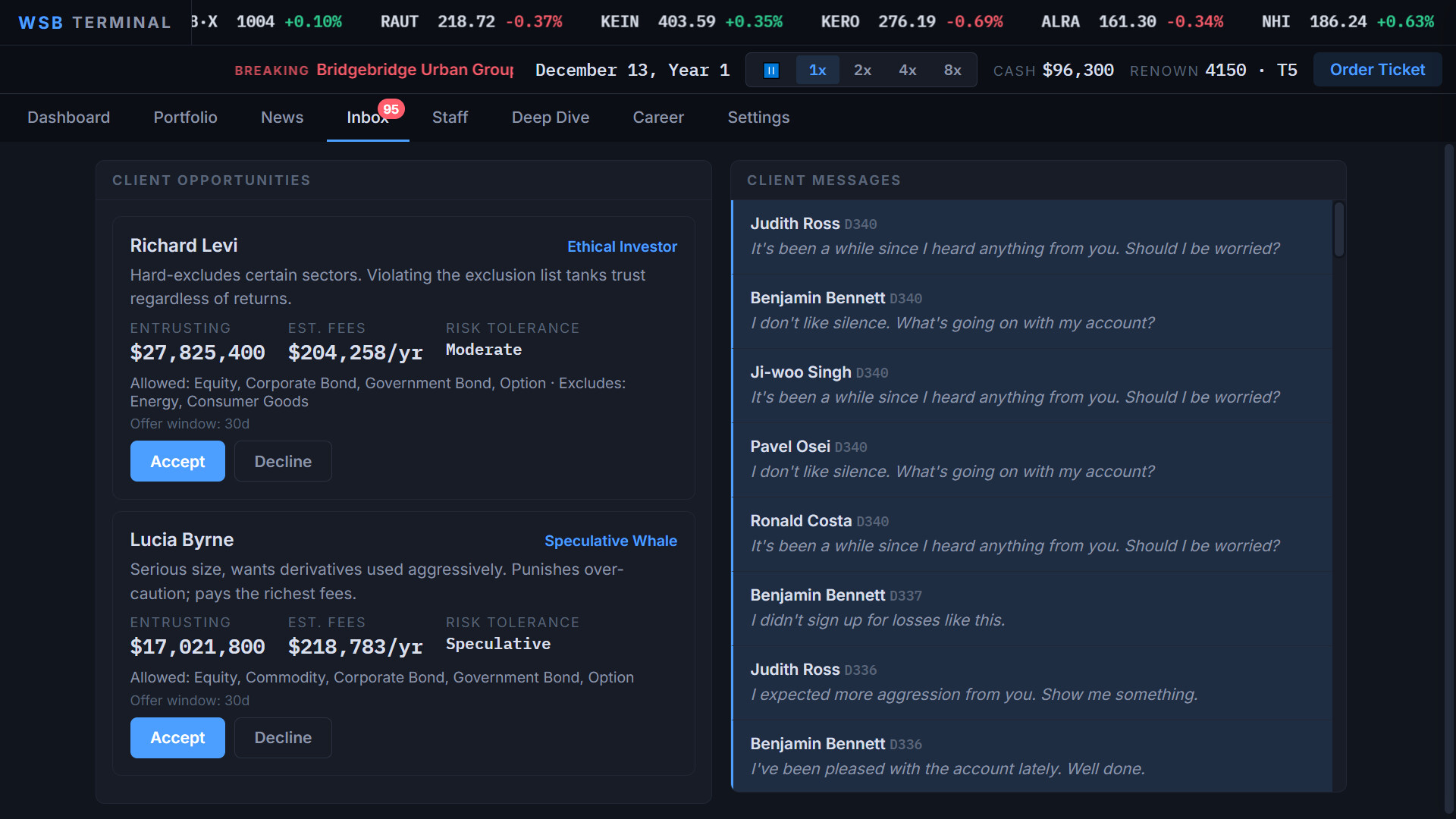
Task: Click the client messages scrollbar thumb
Action: tap(1339, 229)
